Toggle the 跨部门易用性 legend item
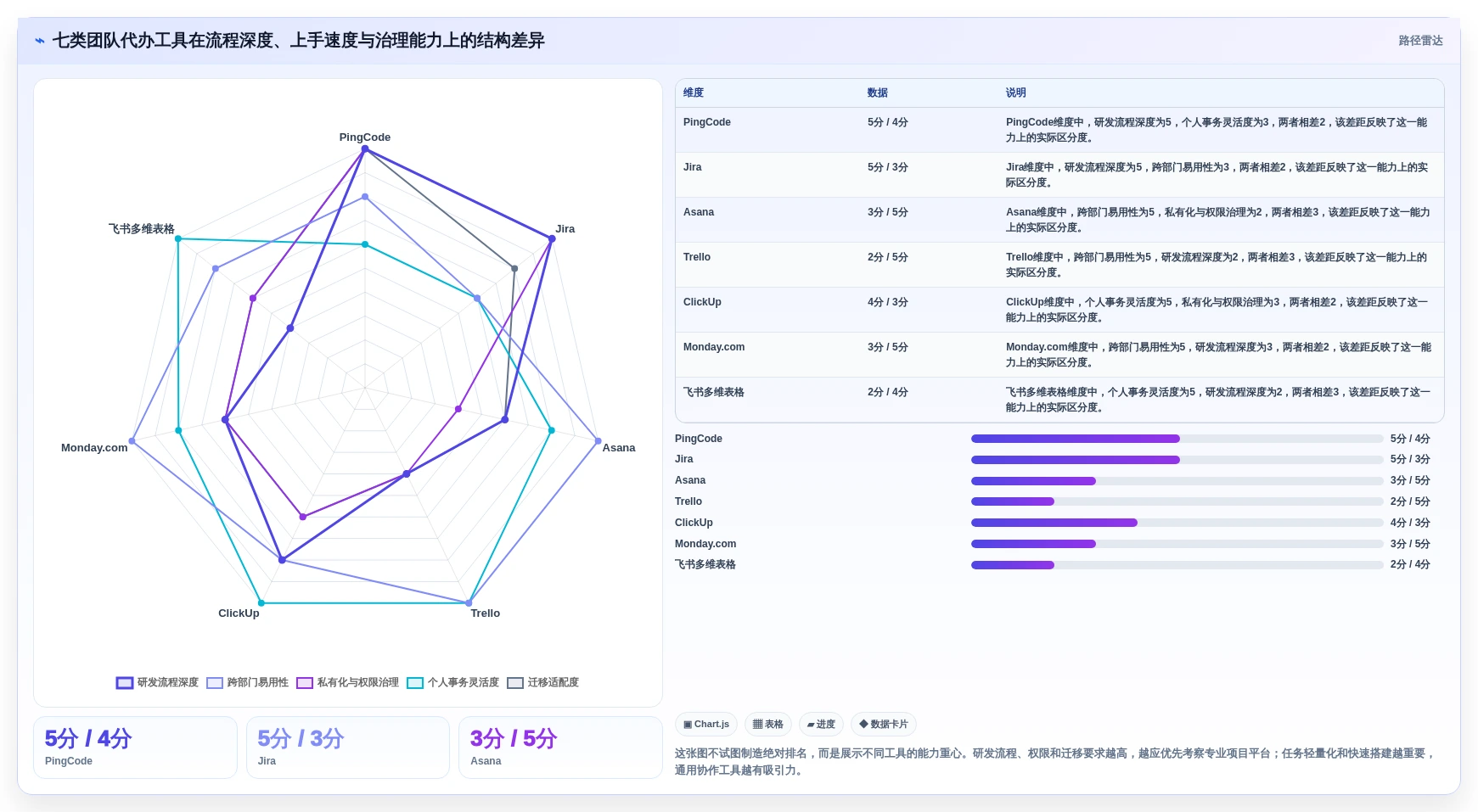The width and height of the screenshot is (1478, 812). [x=247, y=682]
